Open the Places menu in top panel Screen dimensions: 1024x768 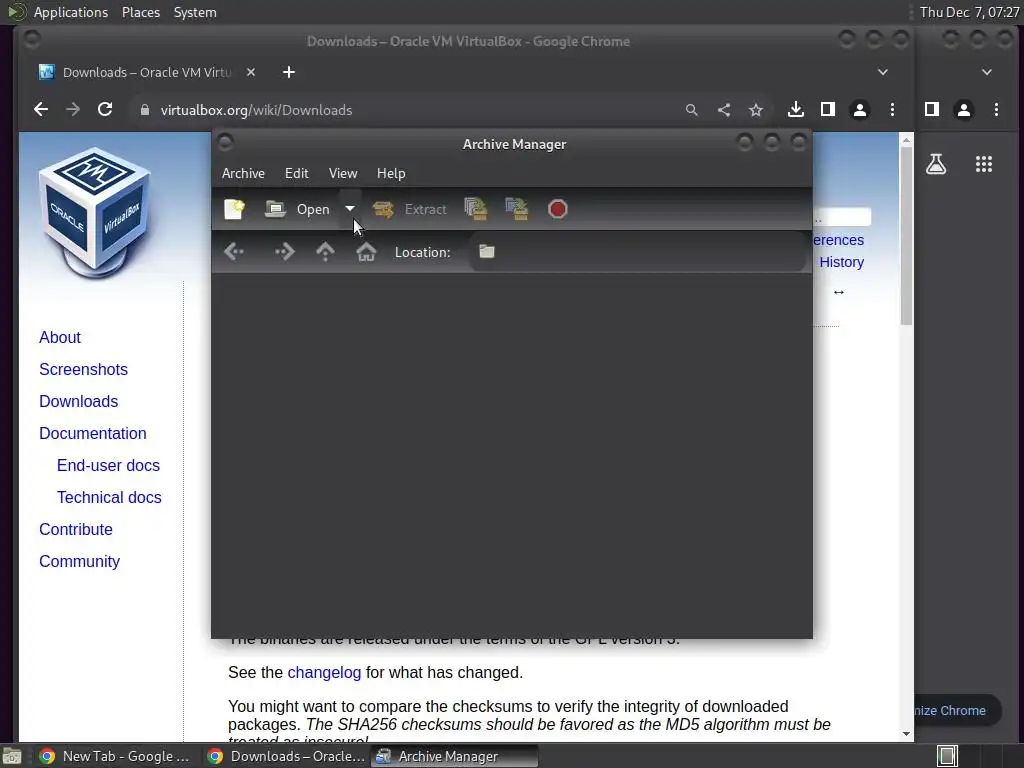(x=141, y=12)
